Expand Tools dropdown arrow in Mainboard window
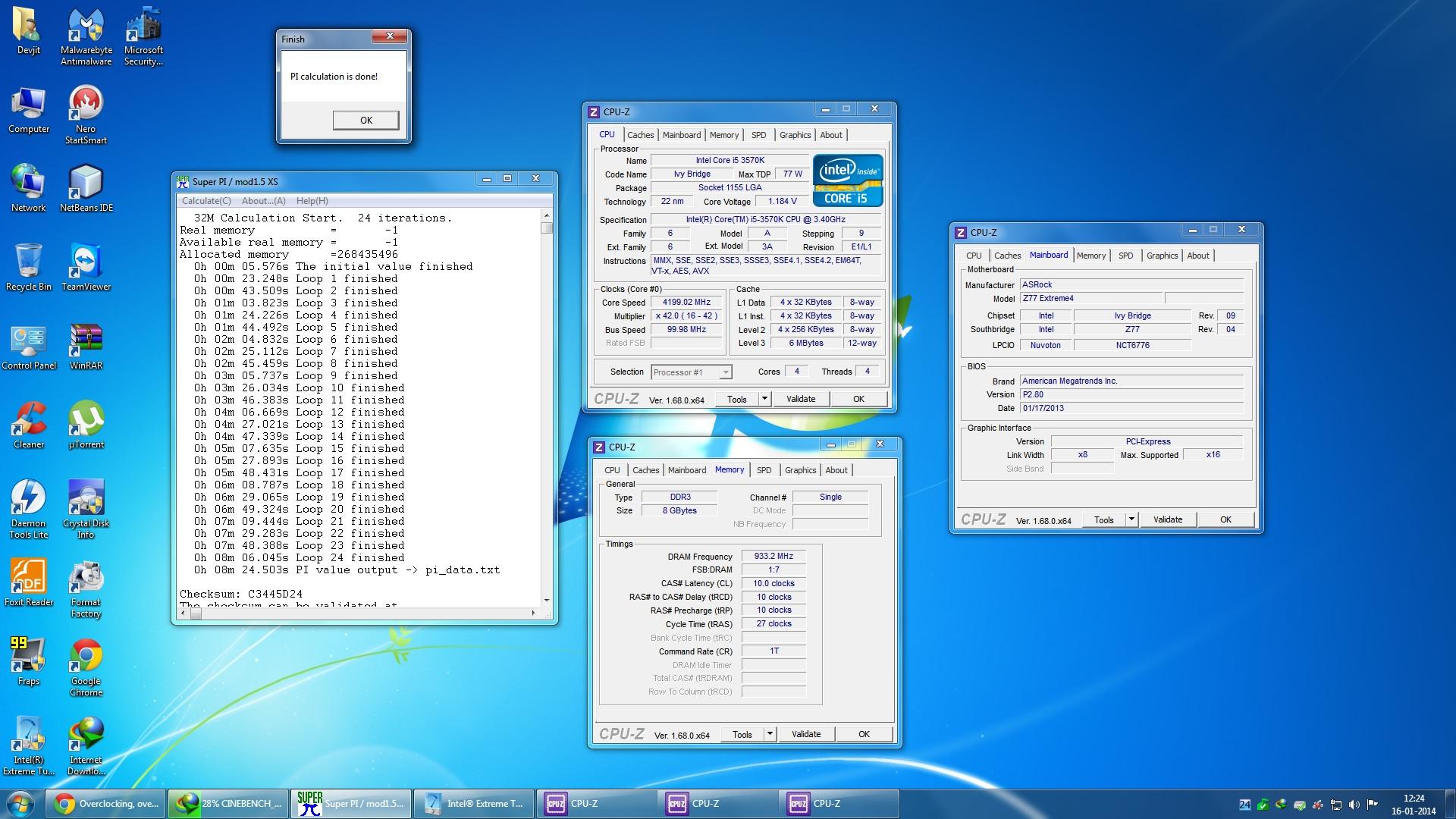Viewport: 1456px width, 819px height. [1131, 519]
